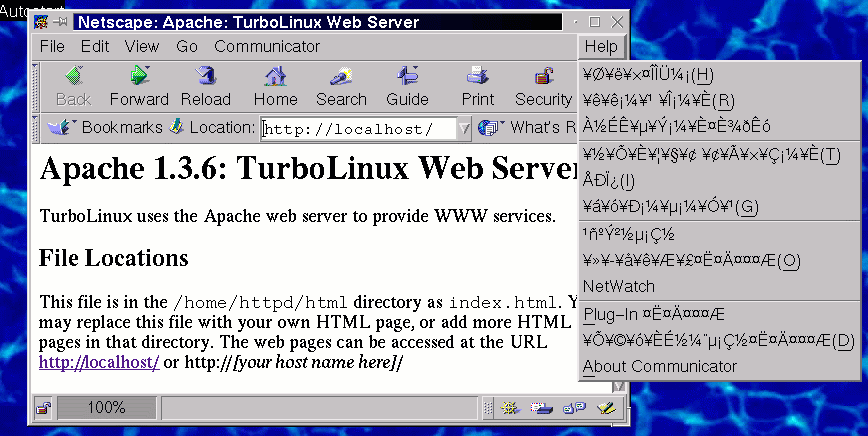Open the File menu
Screen dimensions: 868x436
pyautogui.click(x=52, y=46)
